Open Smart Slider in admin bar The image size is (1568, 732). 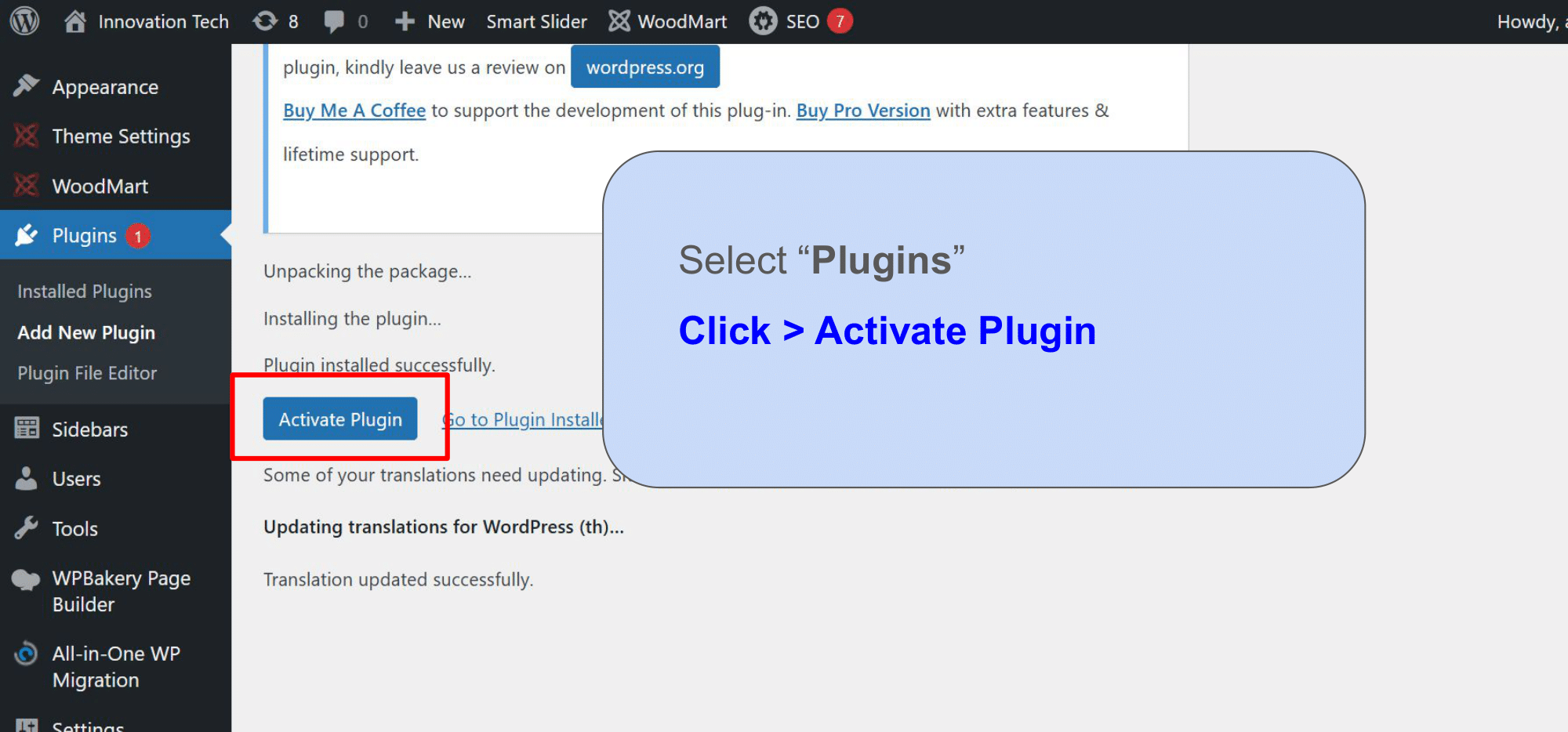click(x=536, y=21)
